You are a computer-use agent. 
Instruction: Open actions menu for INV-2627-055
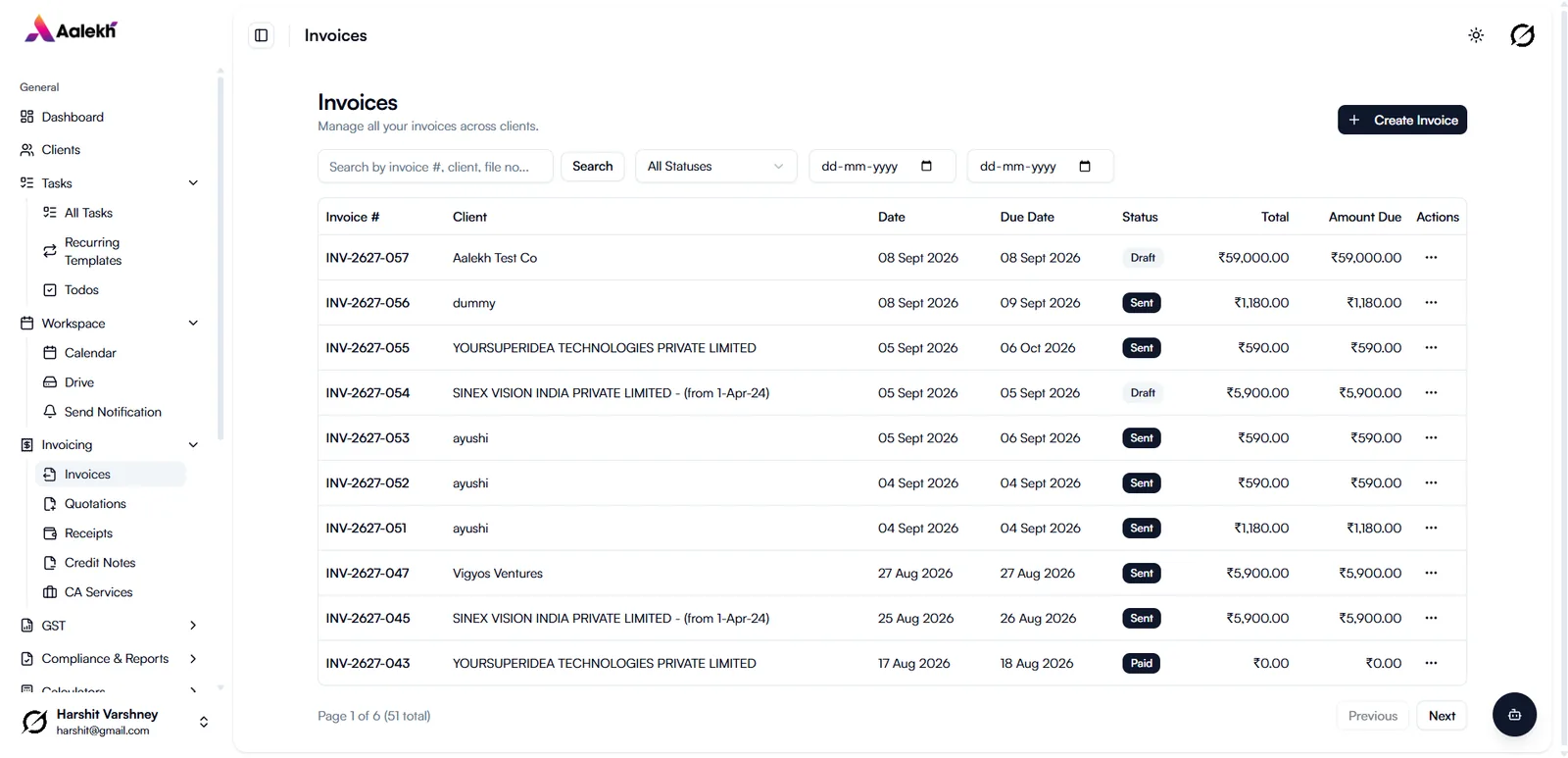pos(1431,348)
